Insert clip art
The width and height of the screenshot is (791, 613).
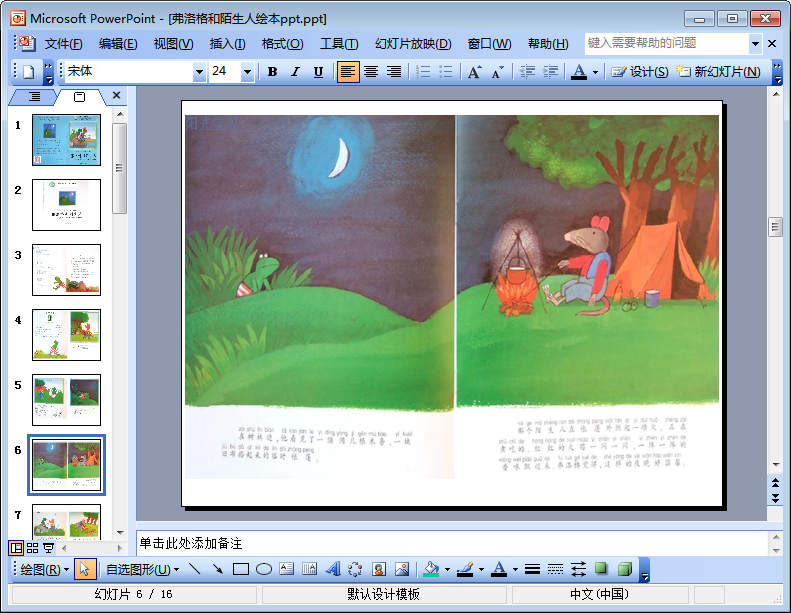coord(379,570)
